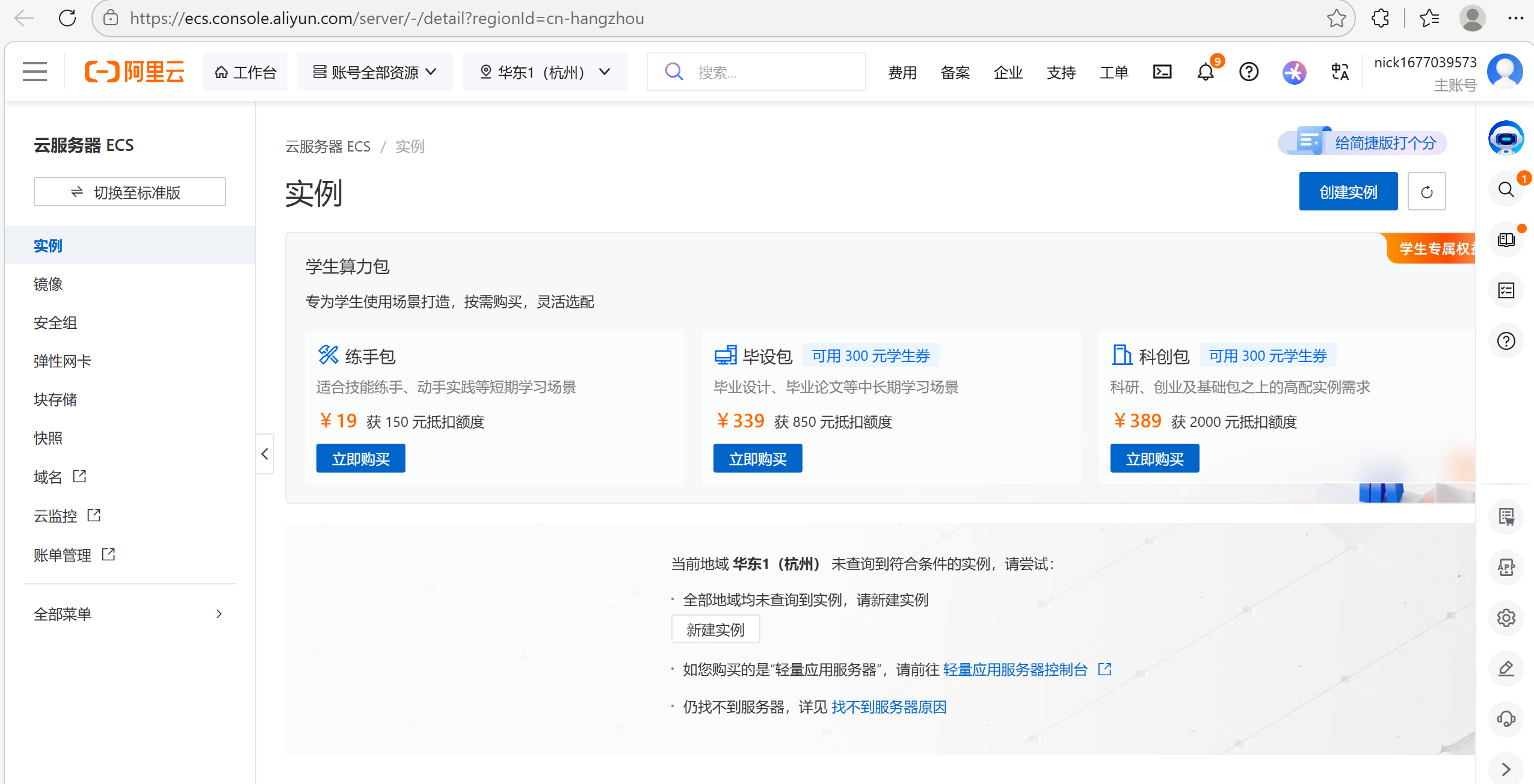Click the AI assistant robot icon
1534x784 pixels.
click(x=1506, y=138)
